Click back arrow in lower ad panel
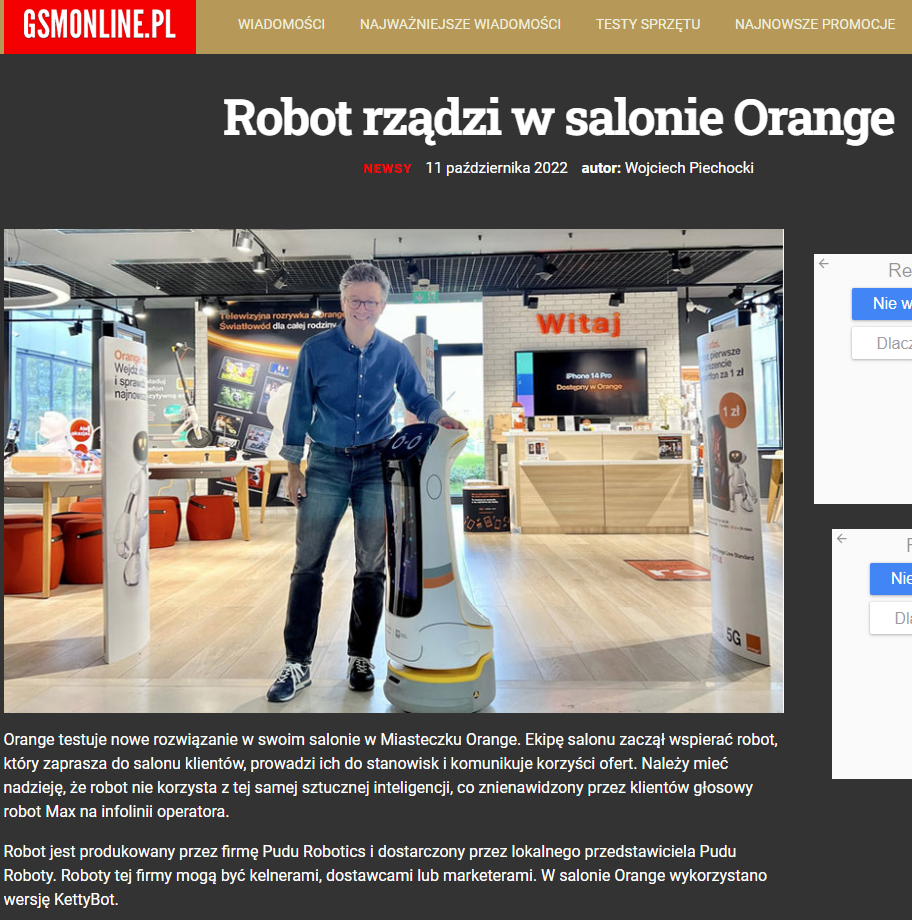Image resolution: width=912 pixels, height=920 pixels. (x=842, y=539)
